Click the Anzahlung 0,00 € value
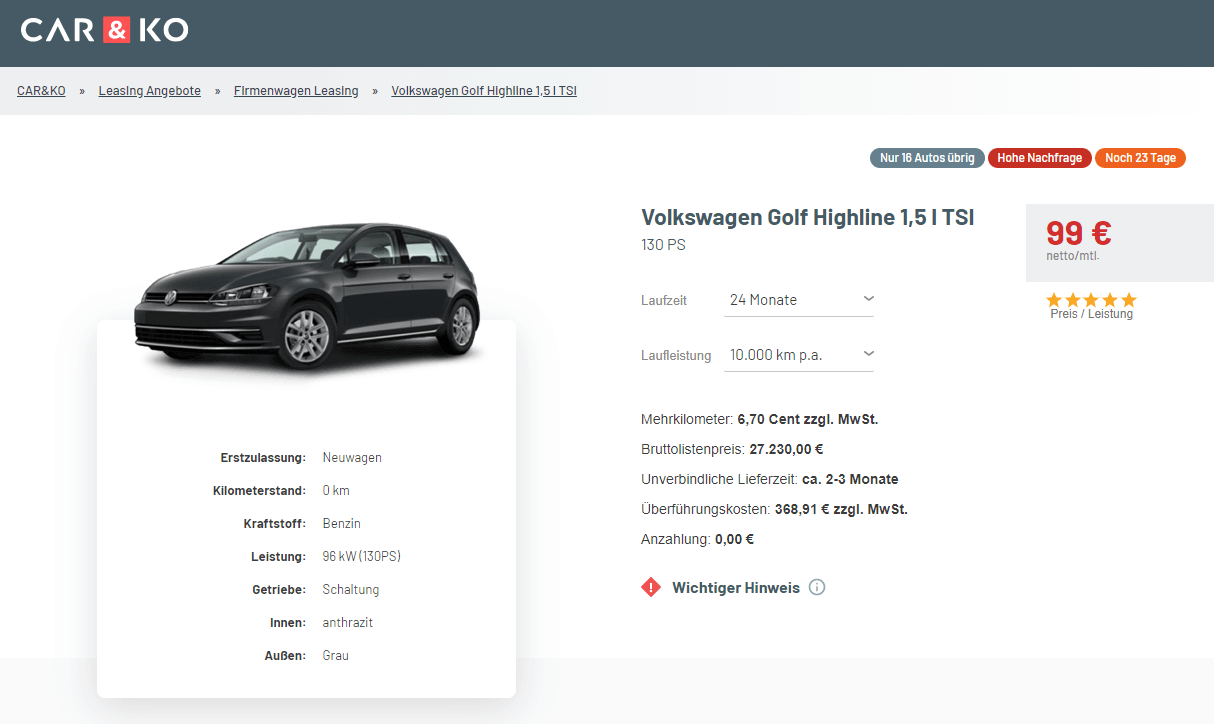The width and height of the screenshot is (1214, 724). [x=734, y=539]
